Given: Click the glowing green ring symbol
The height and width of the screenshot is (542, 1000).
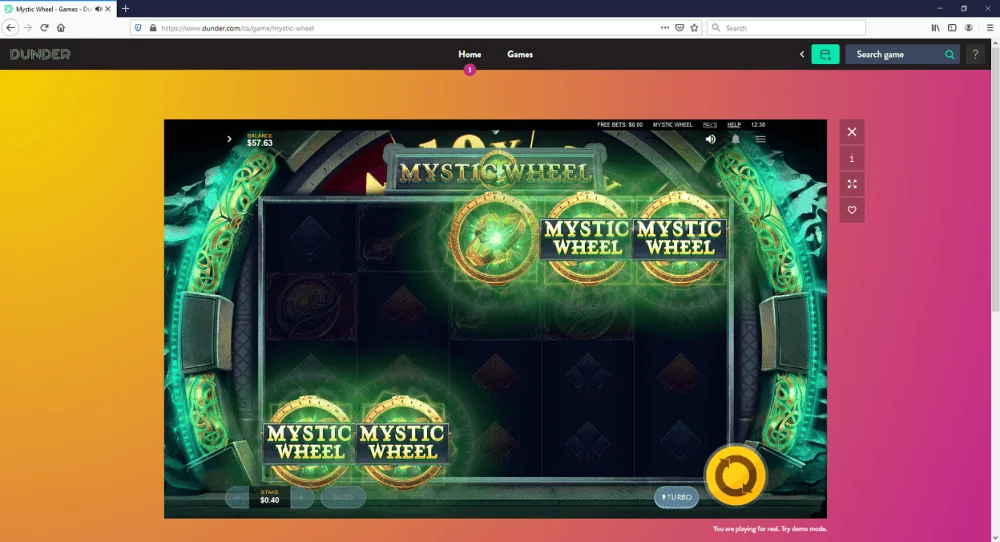Looking at the screenshot, I should pyautogui.click(x=494, y=237).
